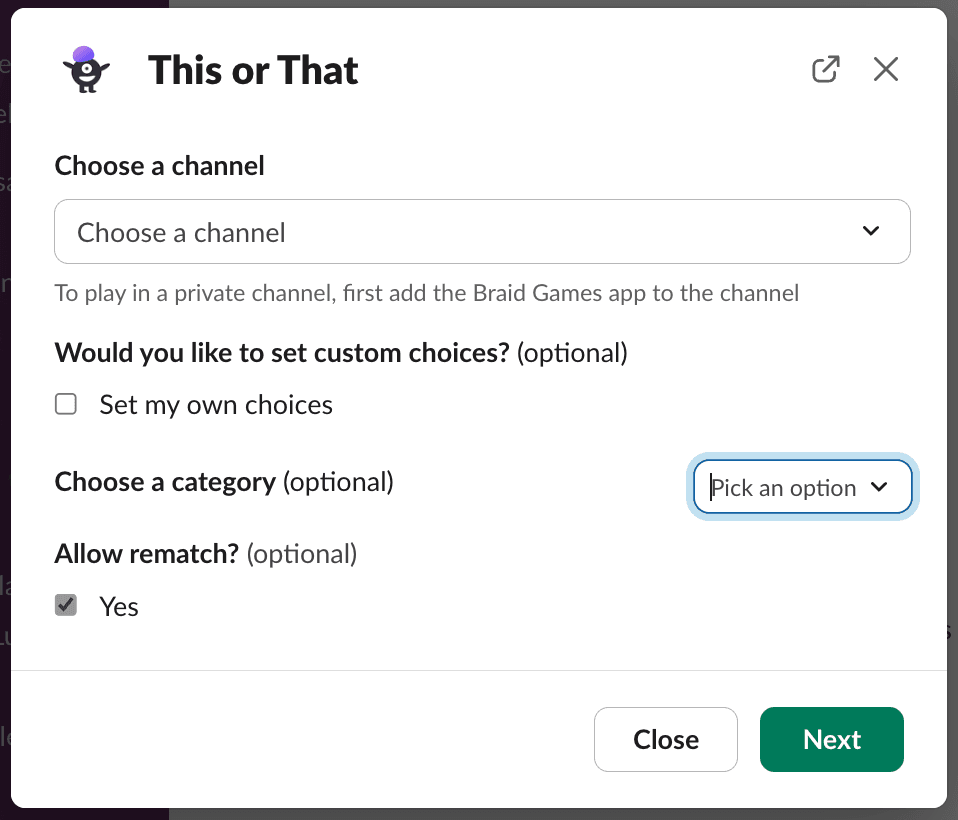Dismiss dialog with the X icon
Screen dimensions: 958x820
click(x=885, y=69)
